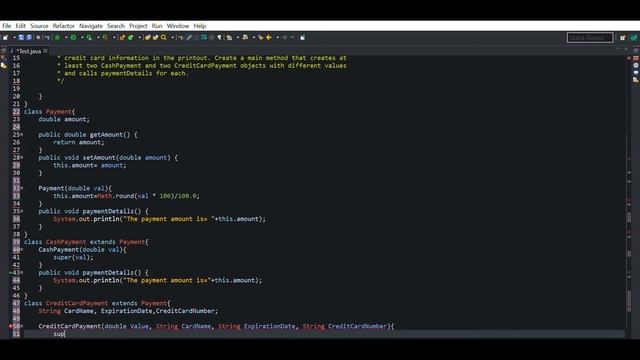The height and width of the screenshot is (360, 640).
Task: Click the New Java Package icon
Action: (x=122, y=38)
